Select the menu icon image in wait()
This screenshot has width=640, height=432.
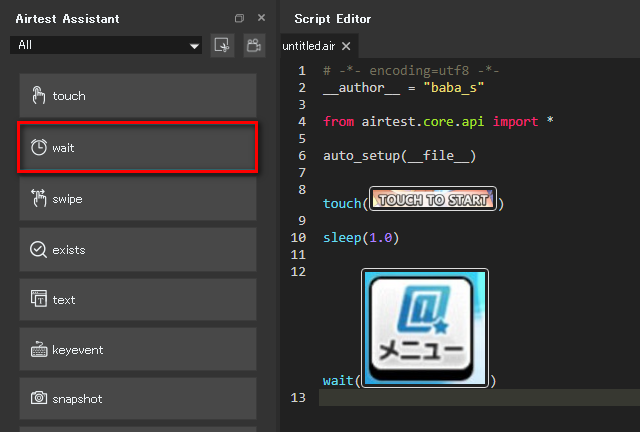pyautogui.click(x=425, y=328)
